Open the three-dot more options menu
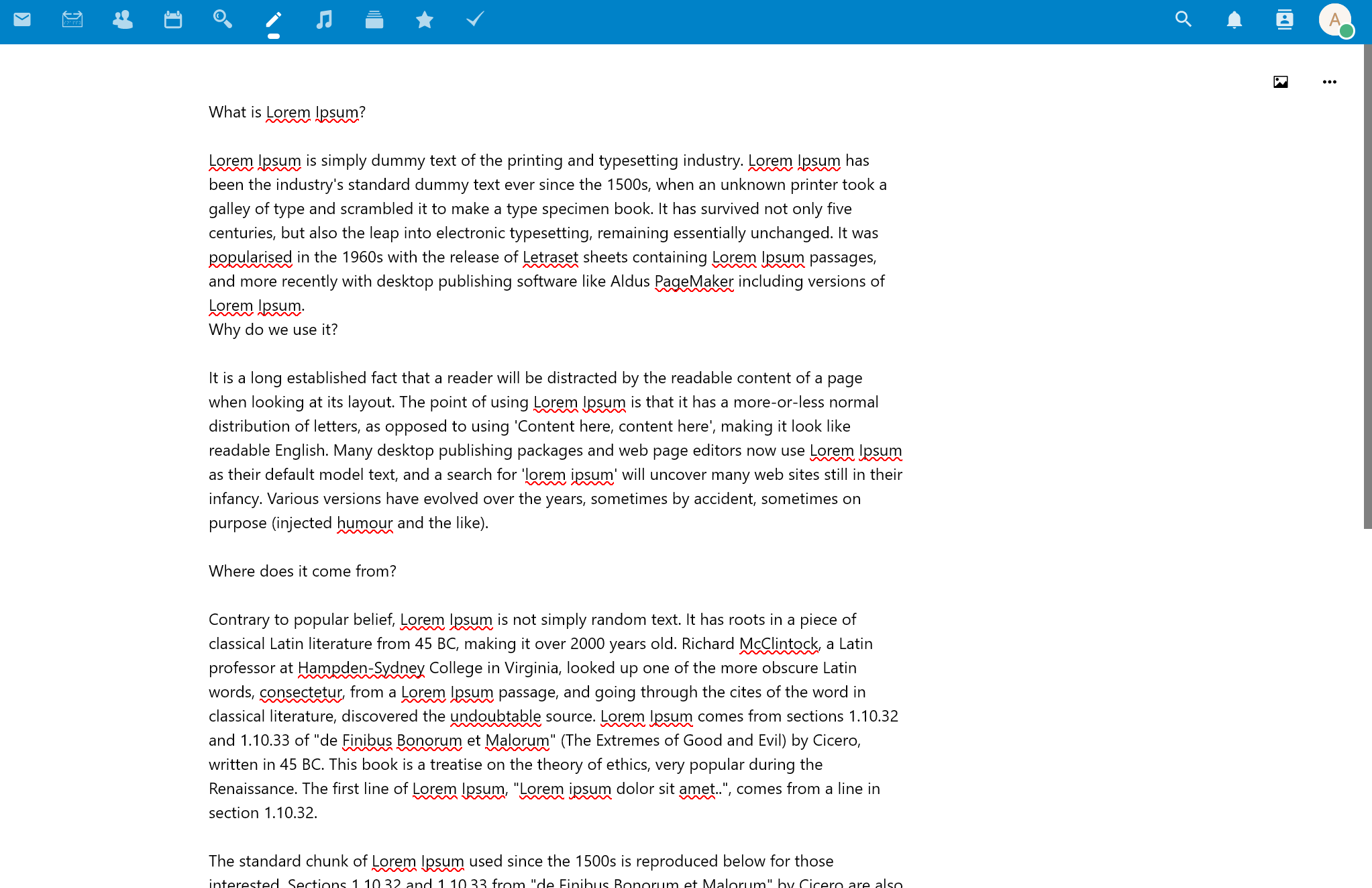The width and height of the screenshot is (1372, 888). 1329,81
